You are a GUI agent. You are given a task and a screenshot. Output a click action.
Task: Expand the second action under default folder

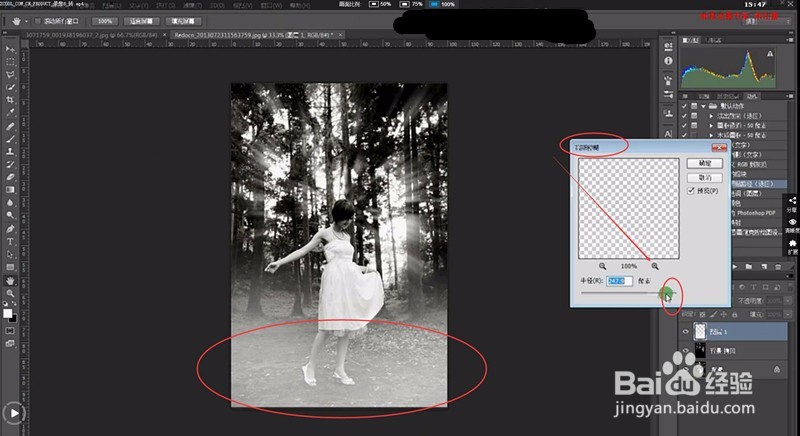tap(711, 125)
